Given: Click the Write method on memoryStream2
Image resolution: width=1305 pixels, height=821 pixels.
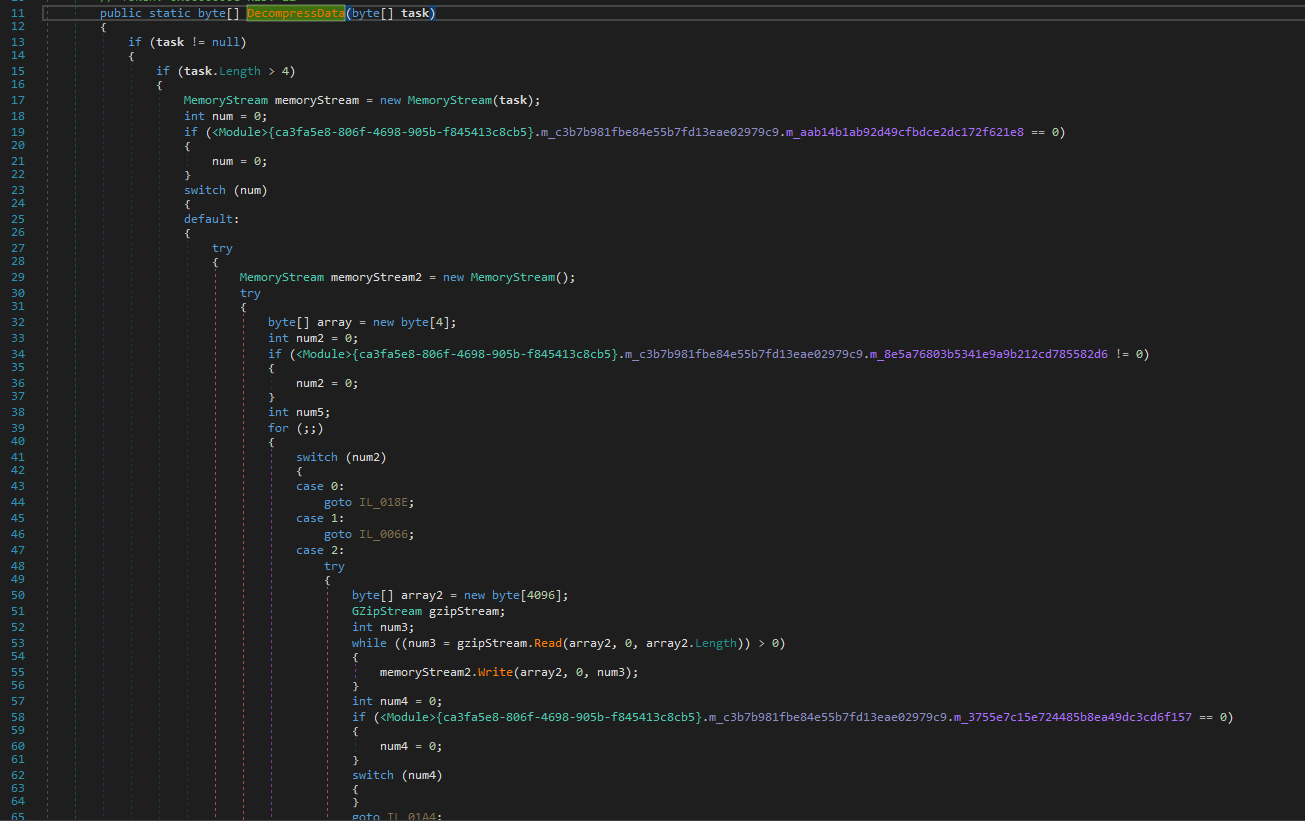Looking at the screenshot, I should pos(494,672).
